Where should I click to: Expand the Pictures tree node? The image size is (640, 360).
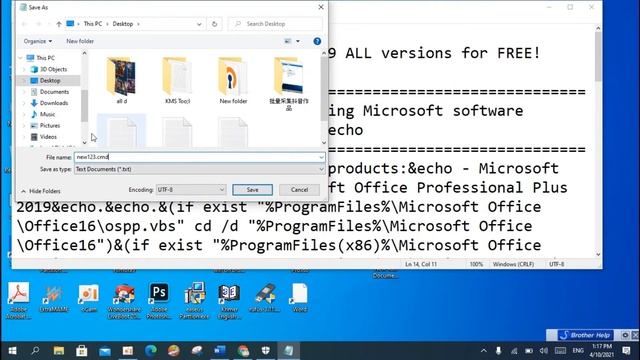pos(24,126)
